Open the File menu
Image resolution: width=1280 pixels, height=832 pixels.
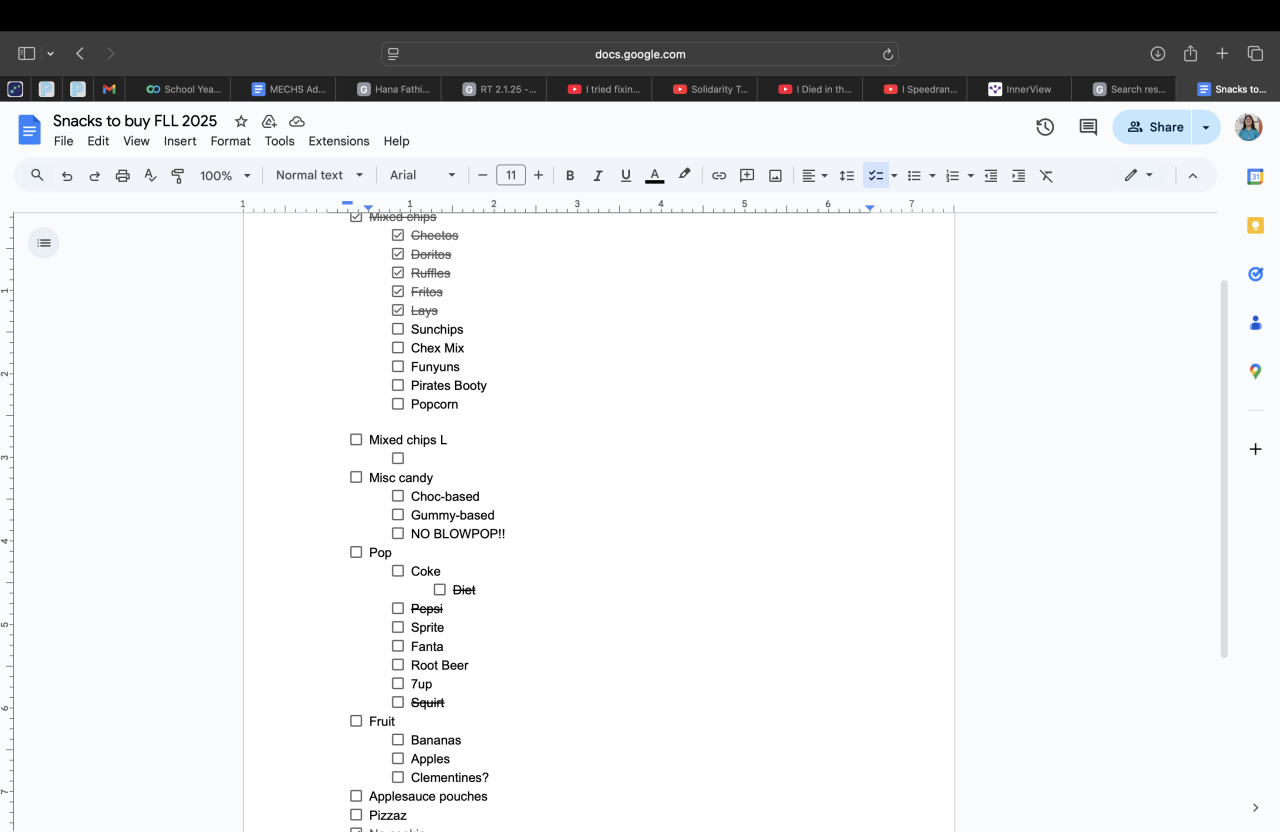[63, 141]
